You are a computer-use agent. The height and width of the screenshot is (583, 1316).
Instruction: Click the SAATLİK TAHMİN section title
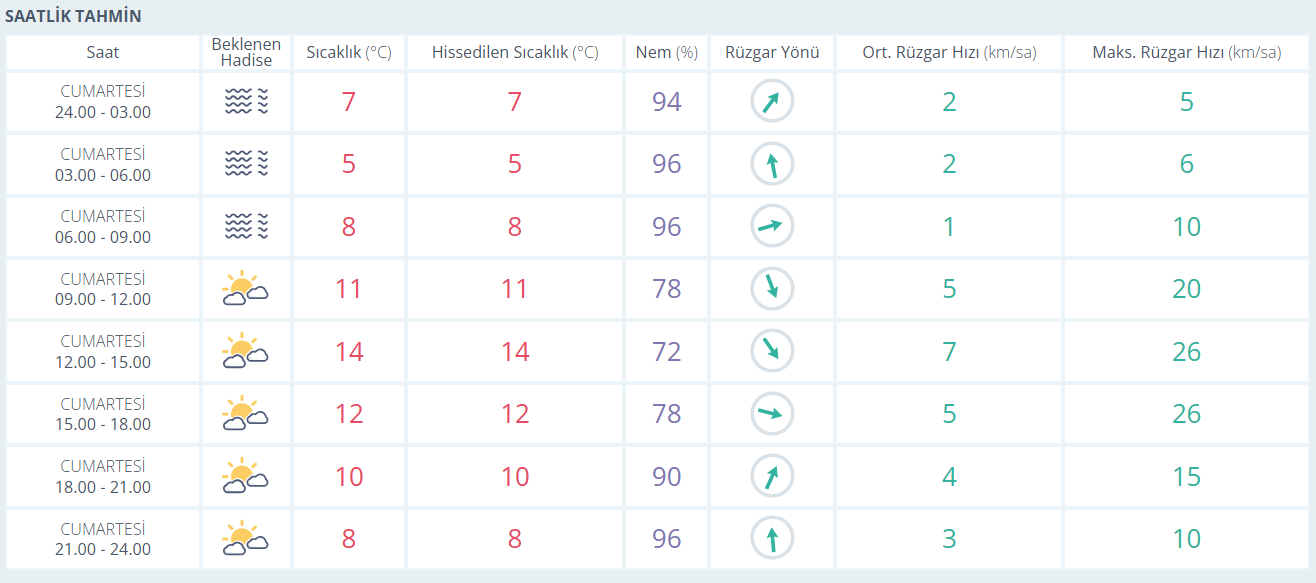(74, 17)
